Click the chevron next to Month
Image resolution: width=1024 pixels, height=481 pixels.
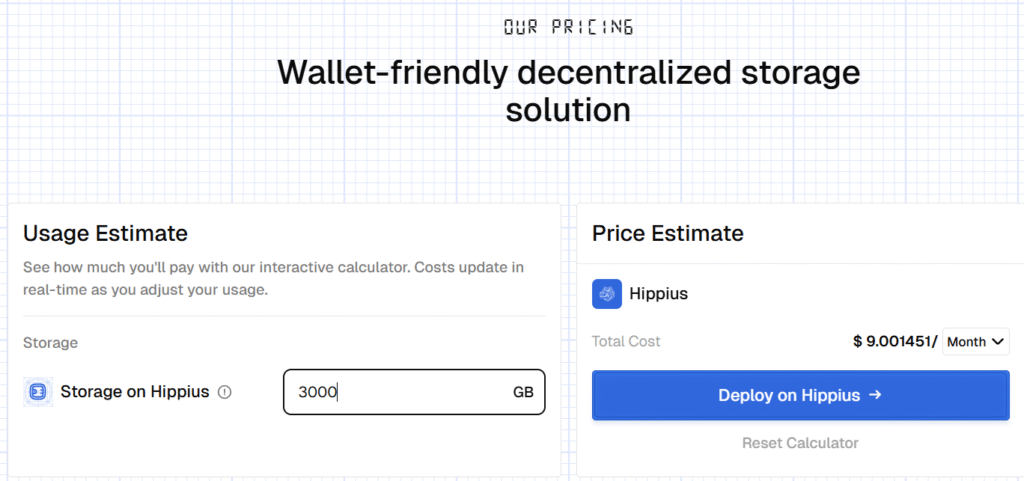[997, 342]
